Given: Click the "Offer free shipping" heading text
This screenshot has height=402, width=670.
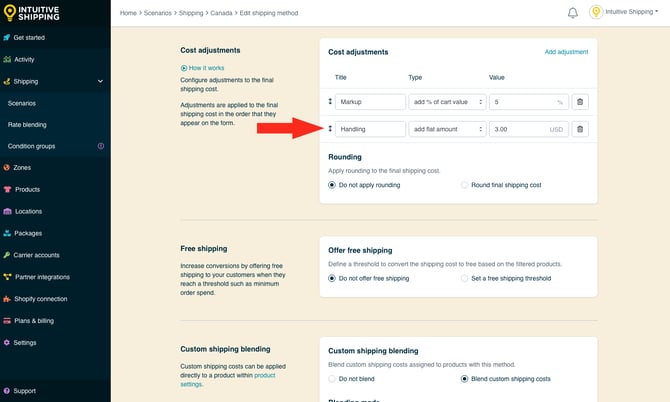Looking at the screenshot, I should click(360, 250).
